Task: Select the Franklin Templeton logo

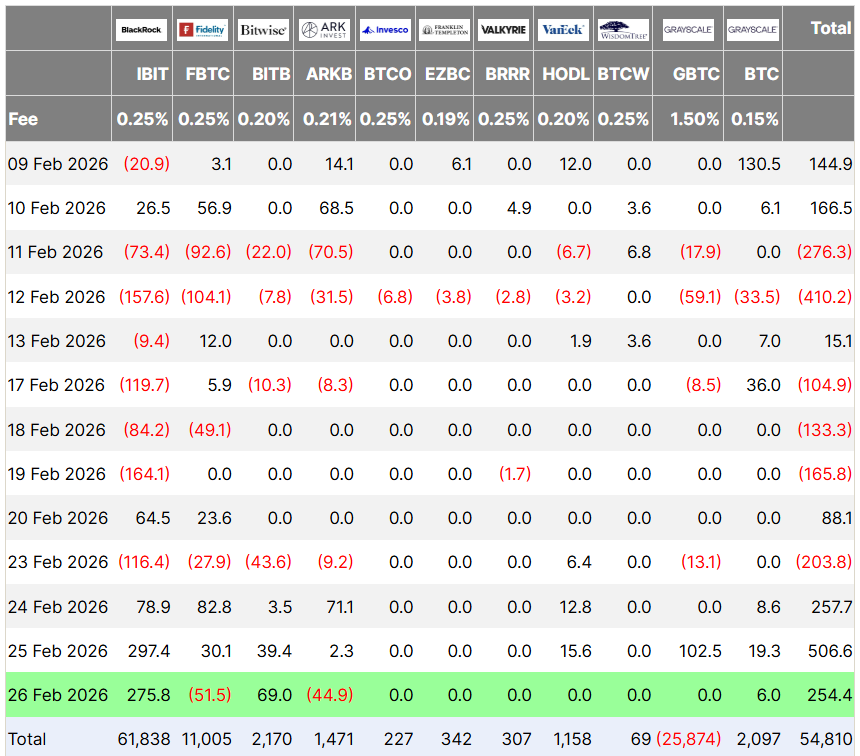Action: pyautogui.click(x=445, y=30)
